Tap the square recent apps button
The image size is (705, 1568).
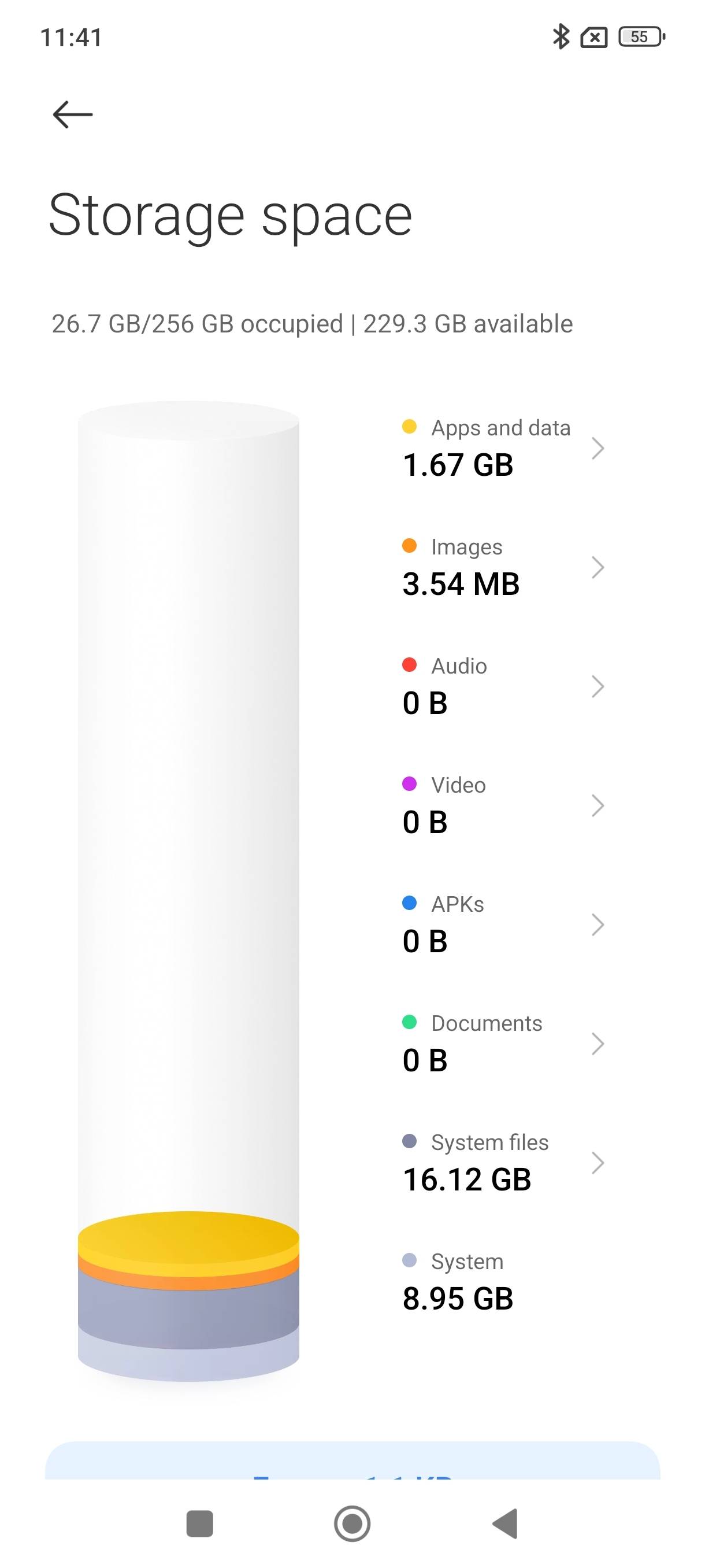[199, 1523]
